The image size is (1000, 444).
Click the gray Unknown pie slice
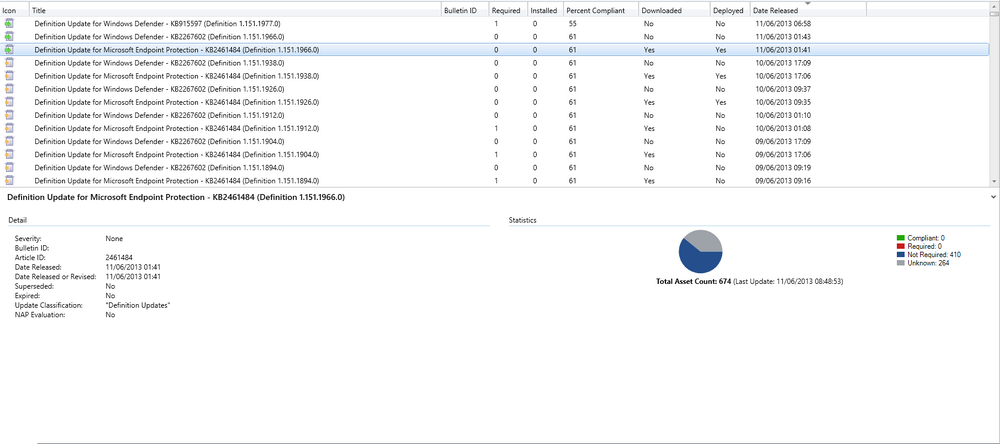click(x=705, y=239)
